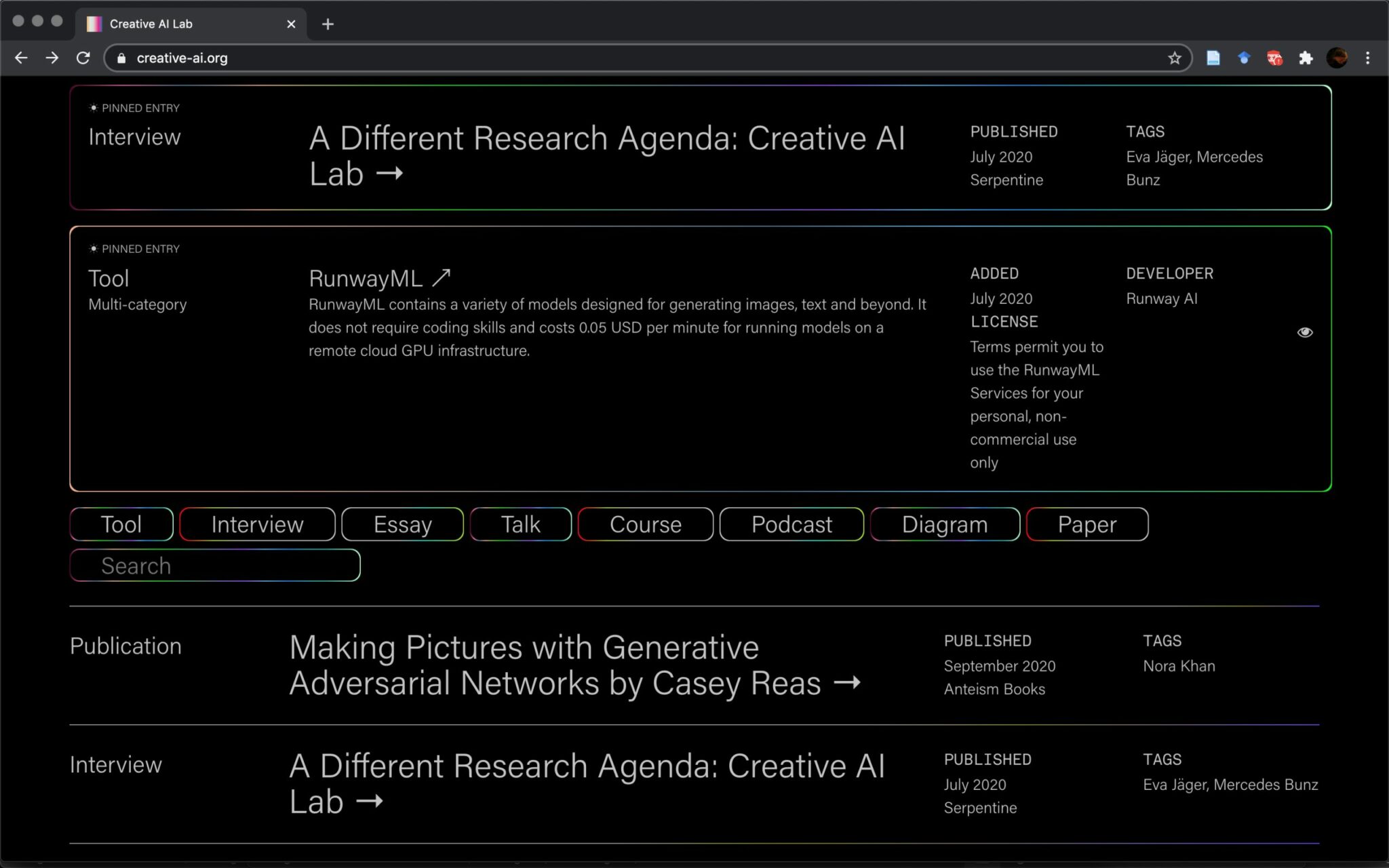Viewport: 1389px width, 868px height.
Task: Navigate back using the back arrow
Action: tap(21, 58)
